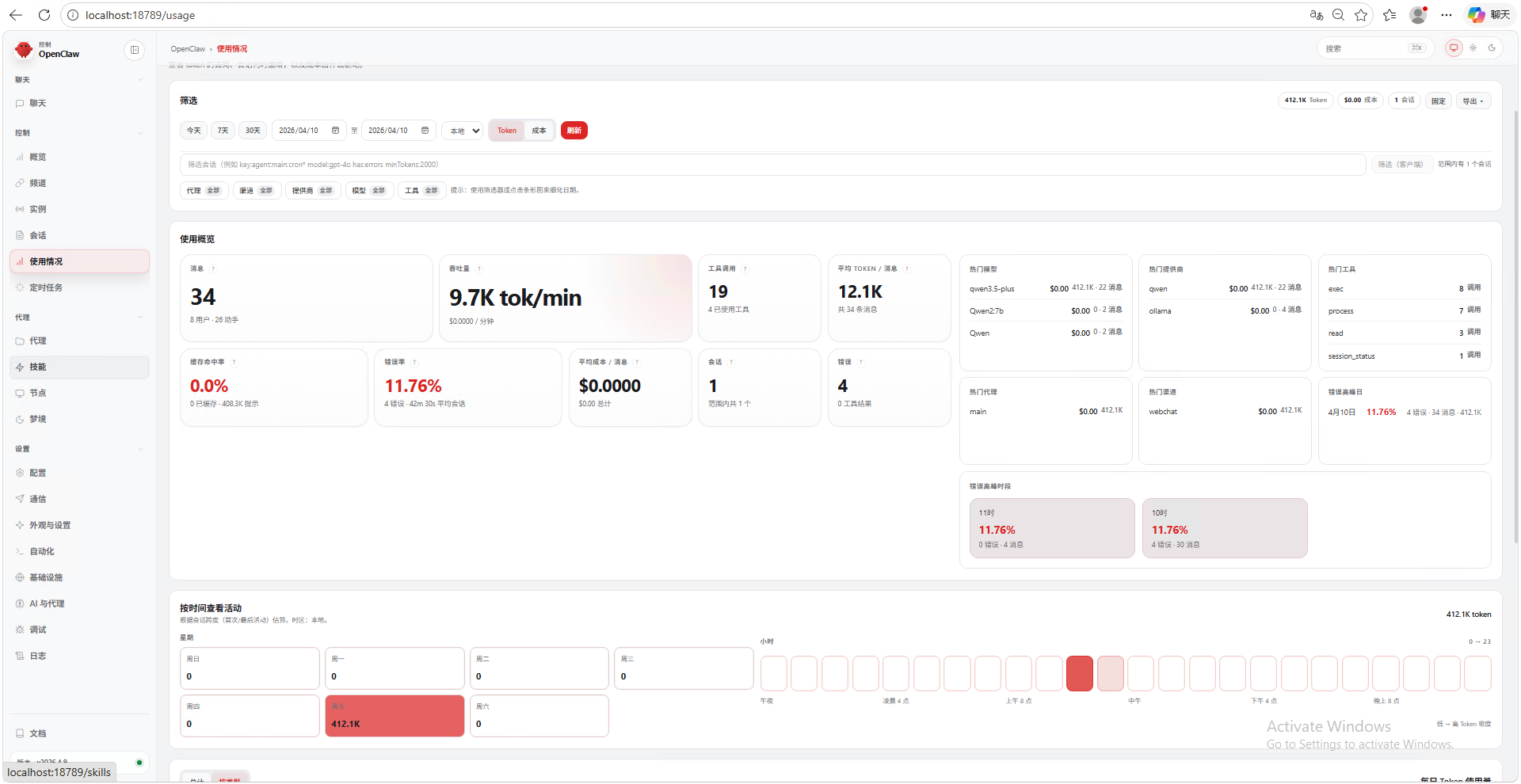
Task: Click help icon next to 缓存命中率
Action: point(234,363)
